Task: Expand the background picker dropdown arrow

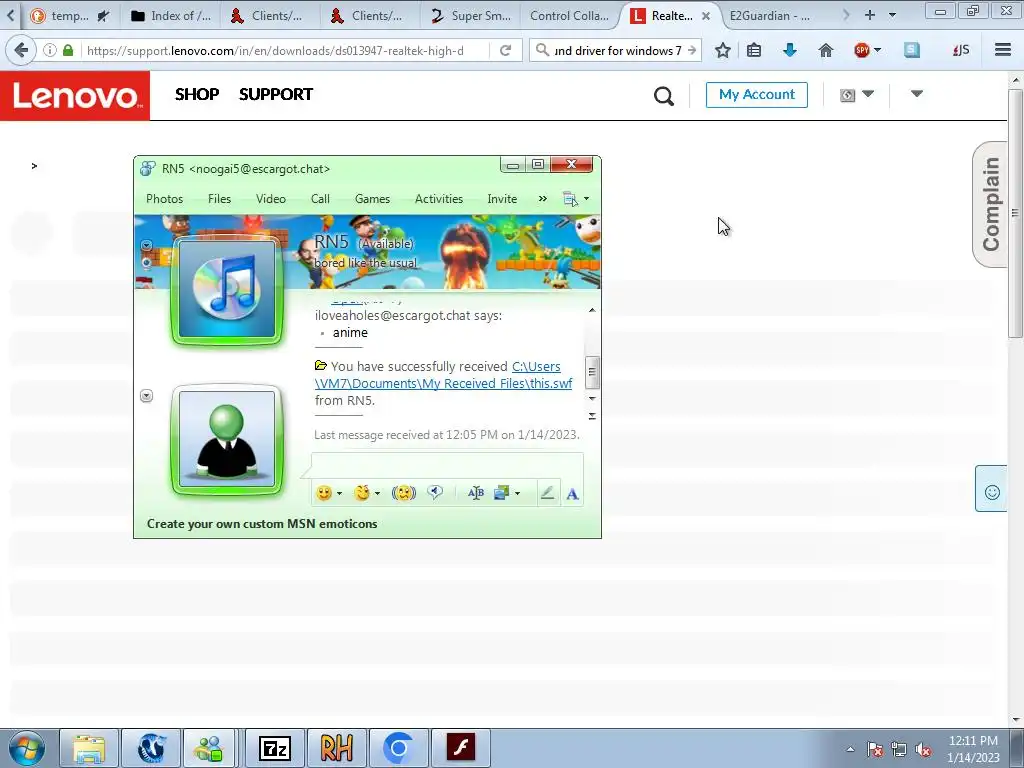Action: tap(517, 494)
